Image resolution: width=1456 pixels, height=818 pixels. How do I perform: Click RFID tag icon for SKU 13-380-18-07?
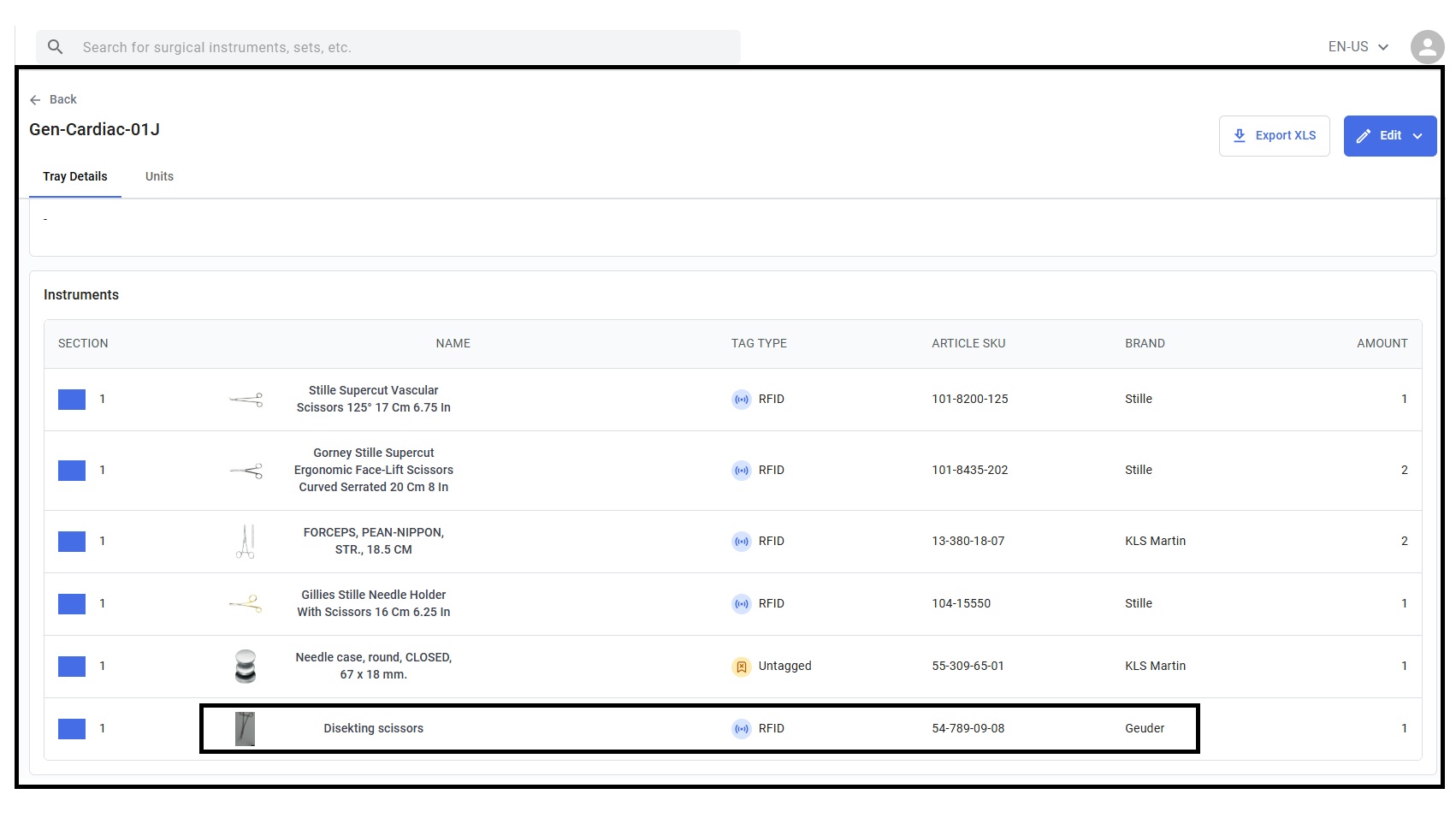pos(742,542)
